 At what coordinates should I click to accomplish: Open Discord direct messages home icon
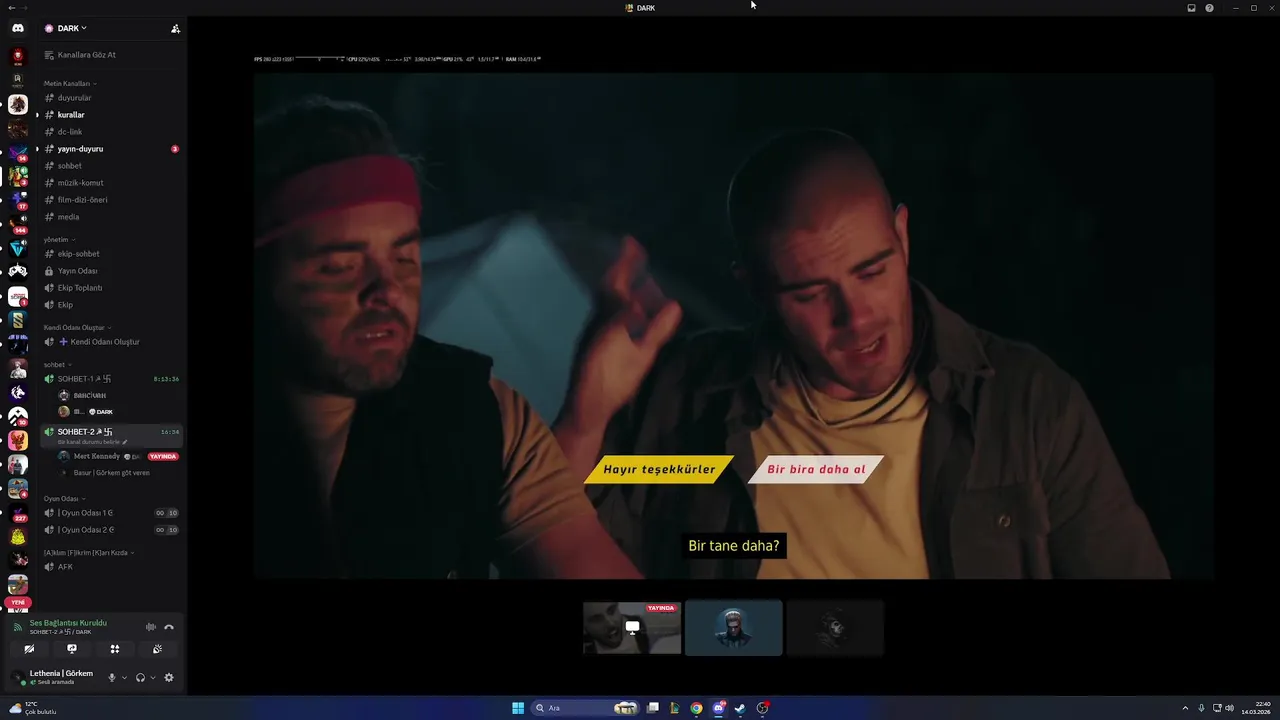click(18, 28)
